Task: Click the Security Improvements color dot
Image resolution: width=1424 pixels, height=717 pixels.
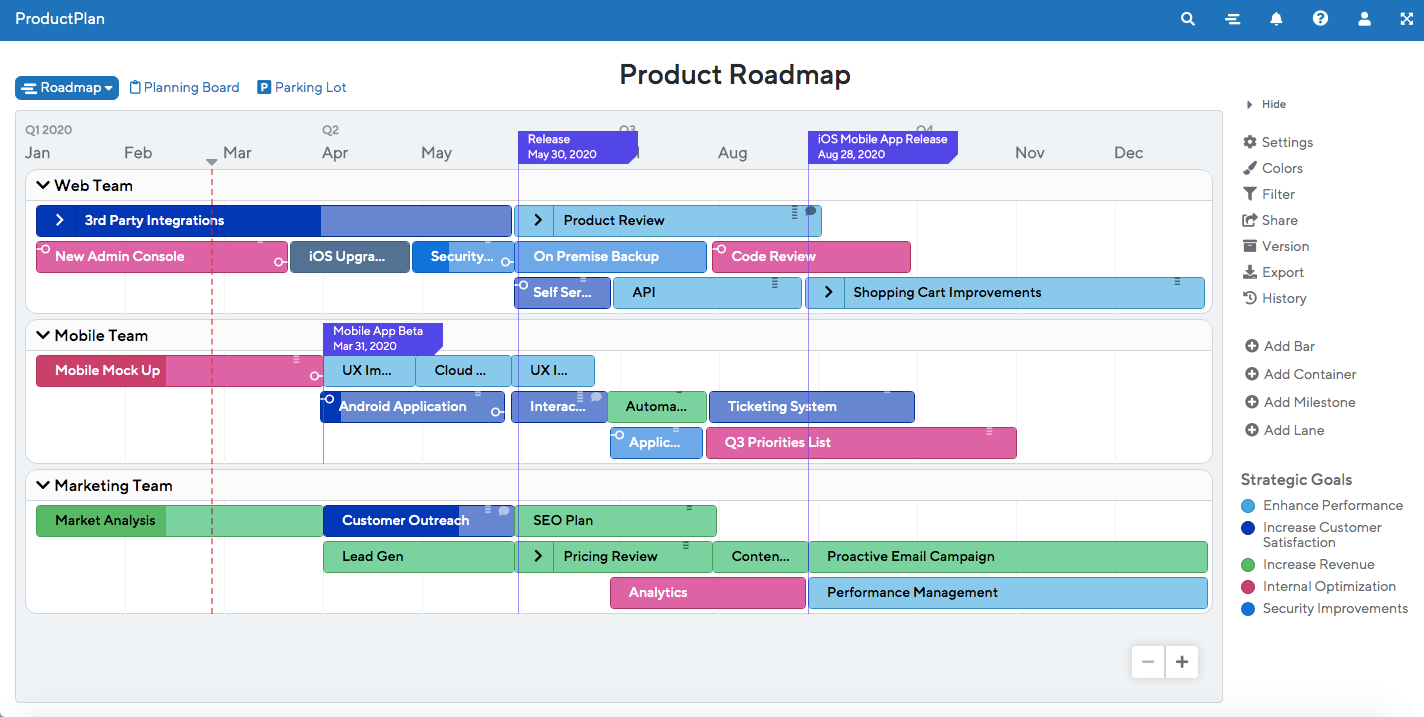Action: click(1248, 609)
